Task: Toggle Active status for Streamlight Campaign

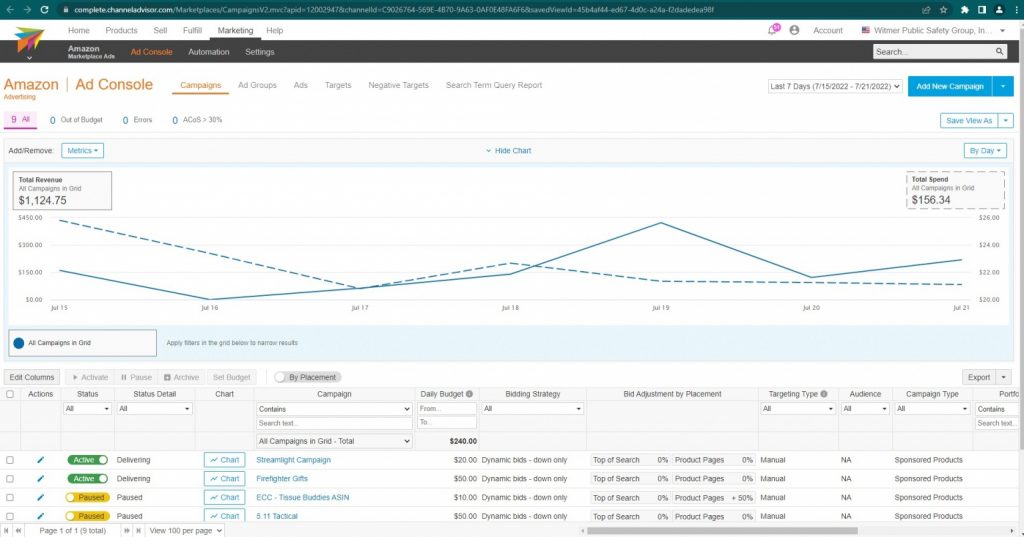Action: coord(88,460)
